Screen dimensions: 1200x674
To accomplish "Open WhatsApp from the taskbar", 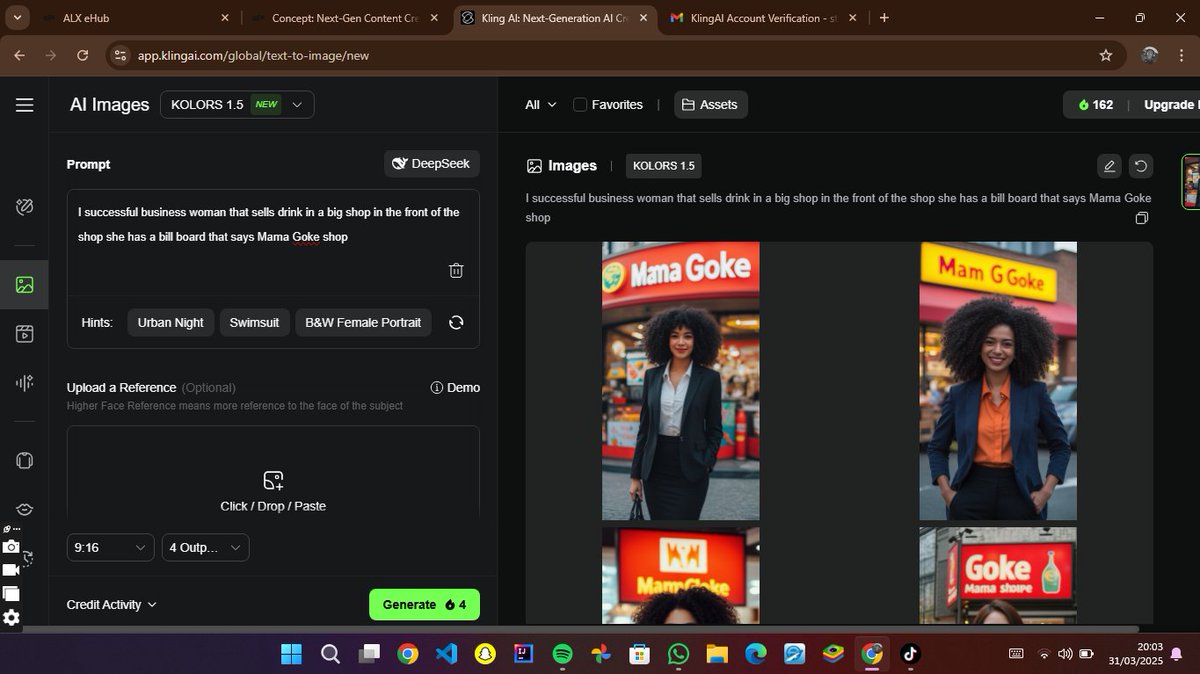I will (x=679, y=654).
